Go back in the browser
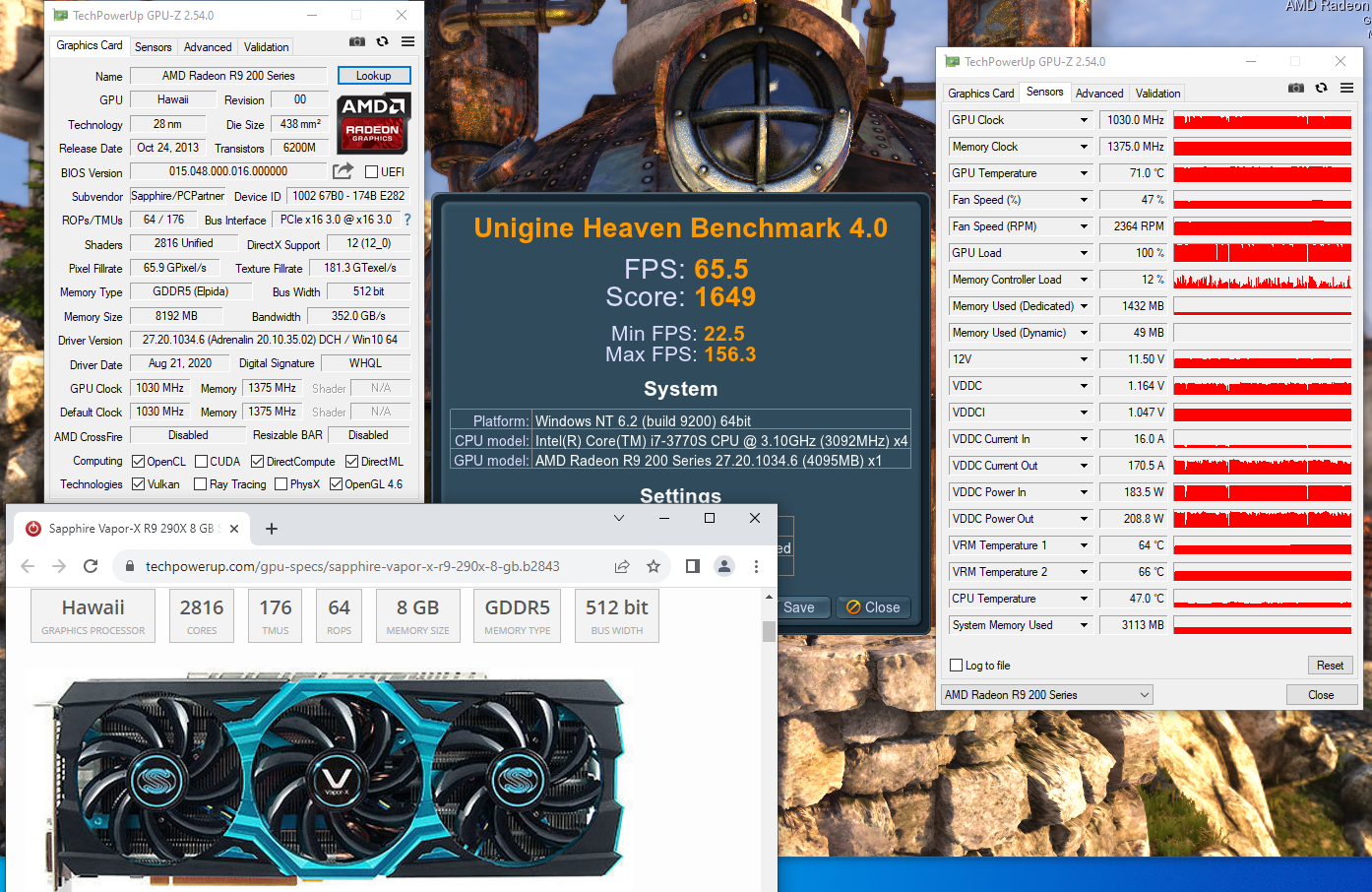This screenshot has height=892, width=1372. (x=28, y=566)
